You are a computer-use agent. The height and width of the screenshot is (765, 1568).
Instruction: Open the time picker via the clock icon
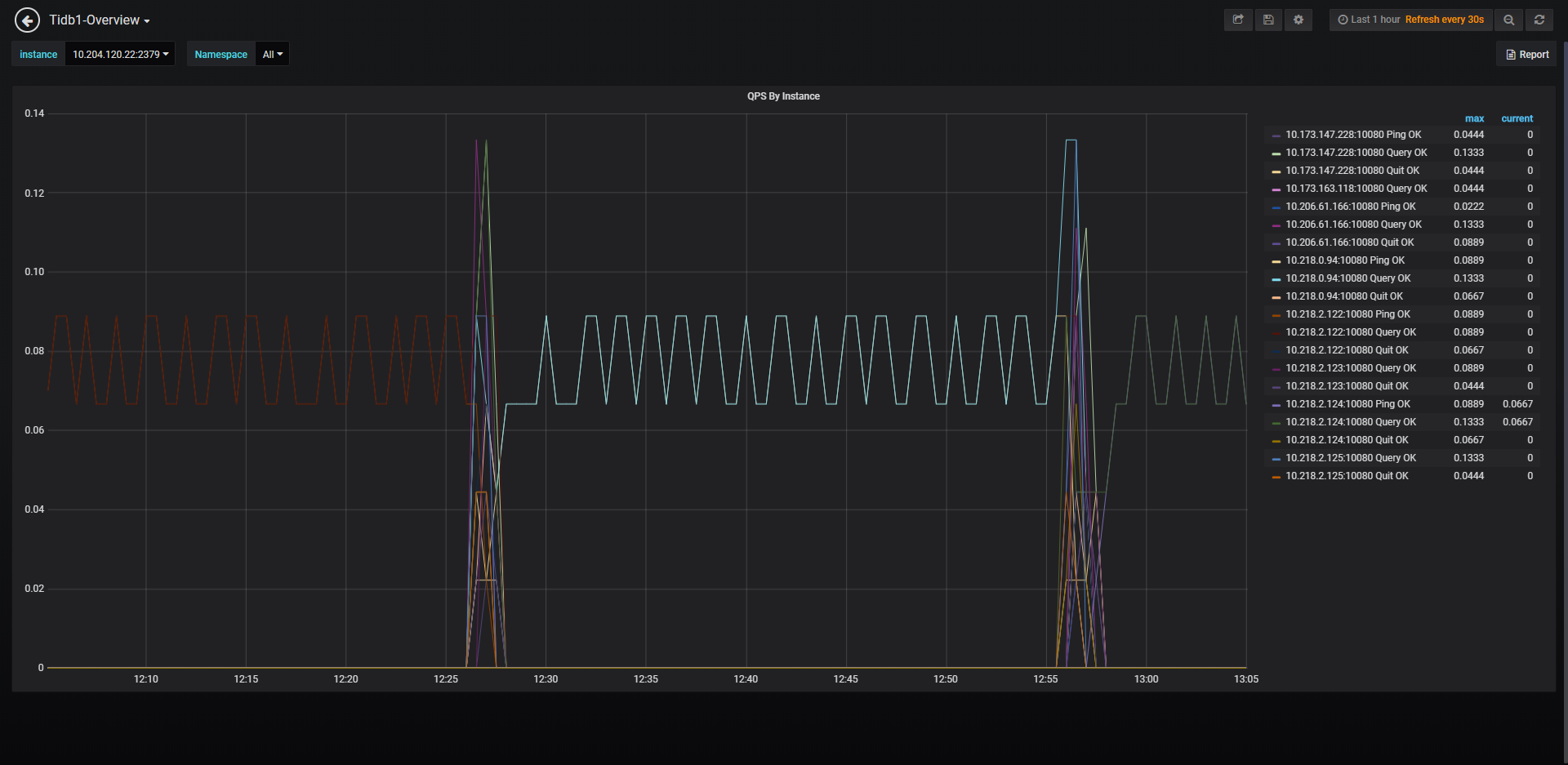(x=1343, y=20)
